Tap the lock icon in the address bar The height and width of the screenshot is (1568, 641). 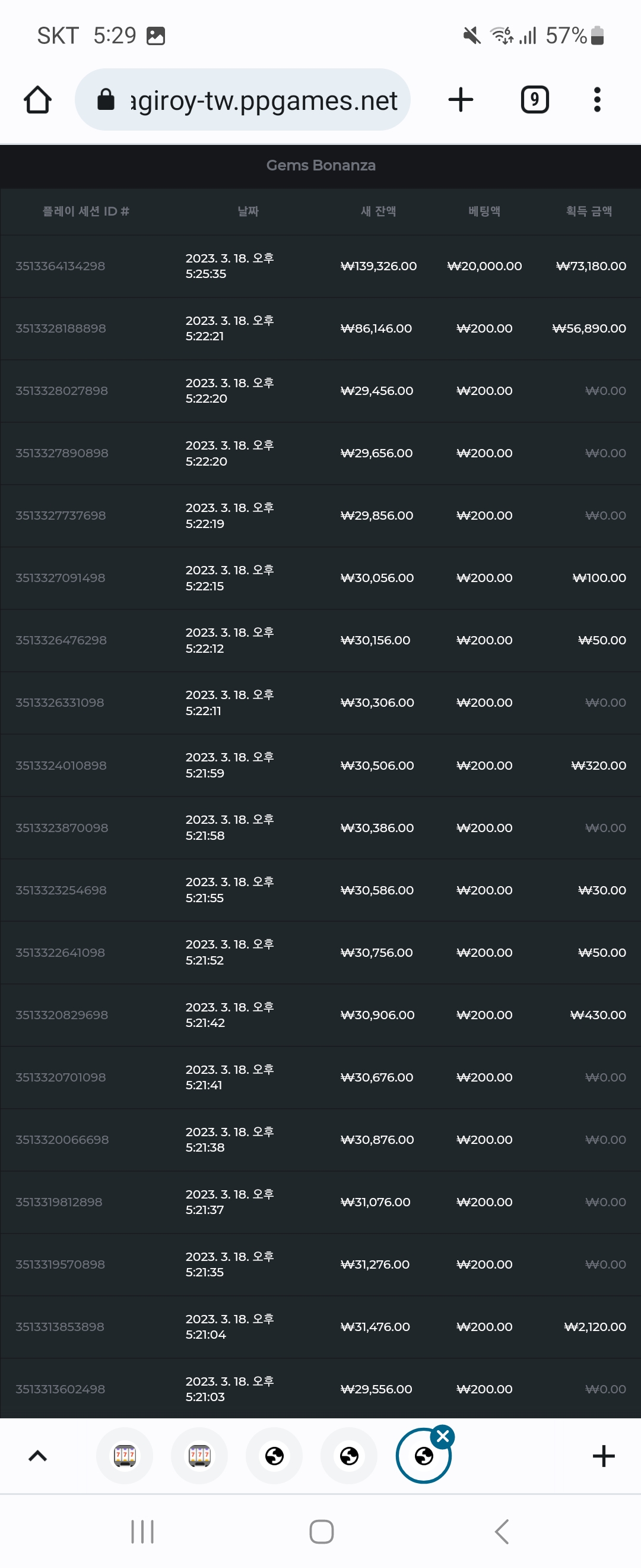click(106, 99)
